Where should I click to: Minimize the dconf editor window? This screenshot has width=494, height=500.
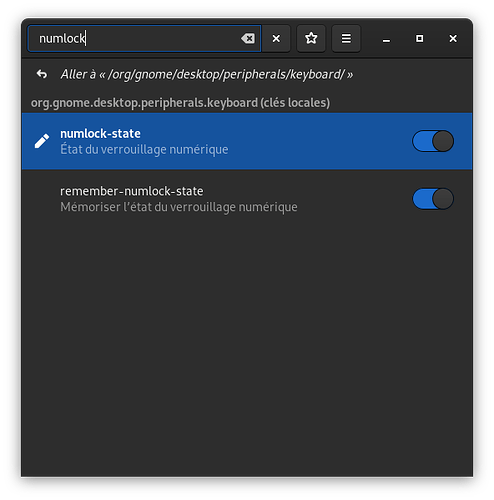coord(386,39)
